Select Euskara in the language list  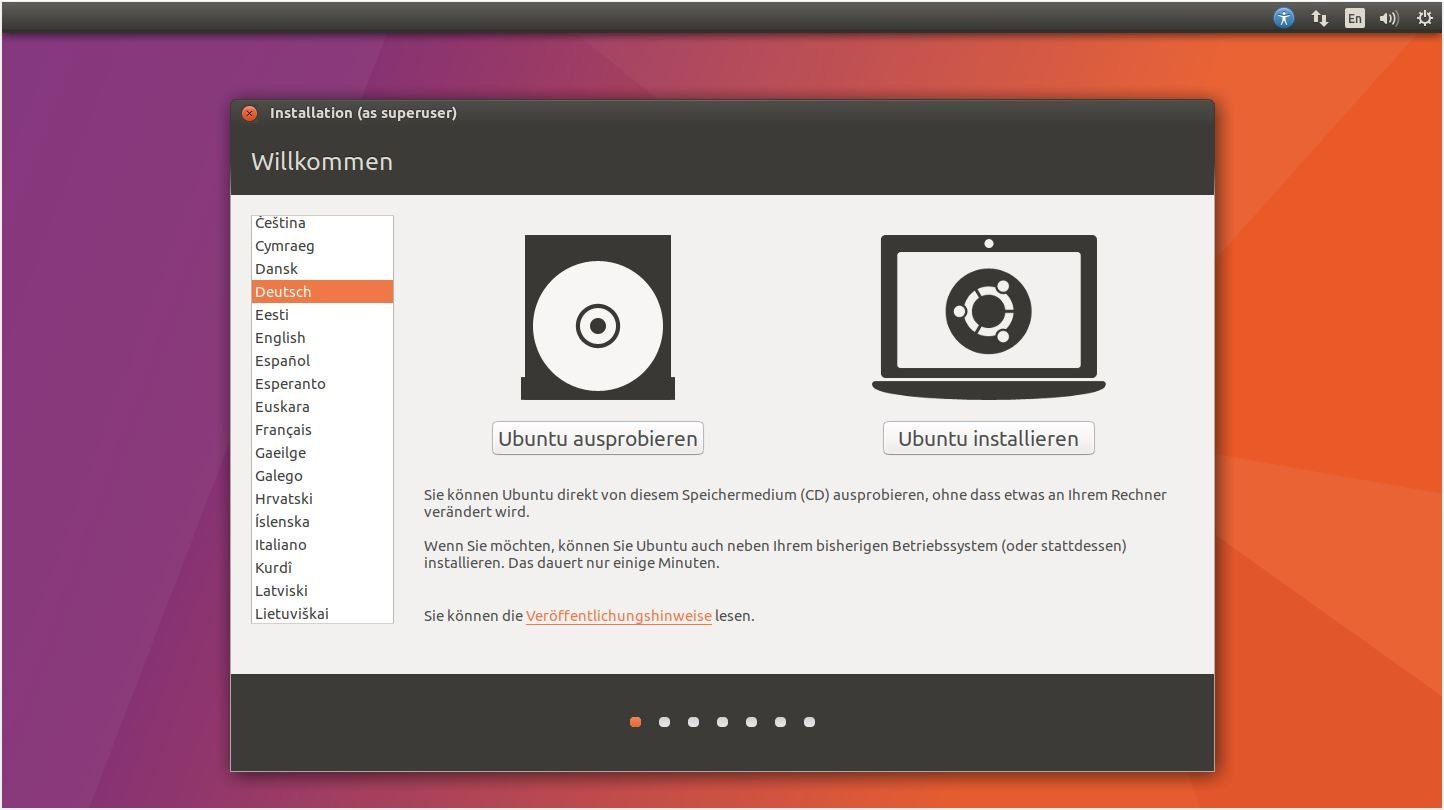coord(322,407)
